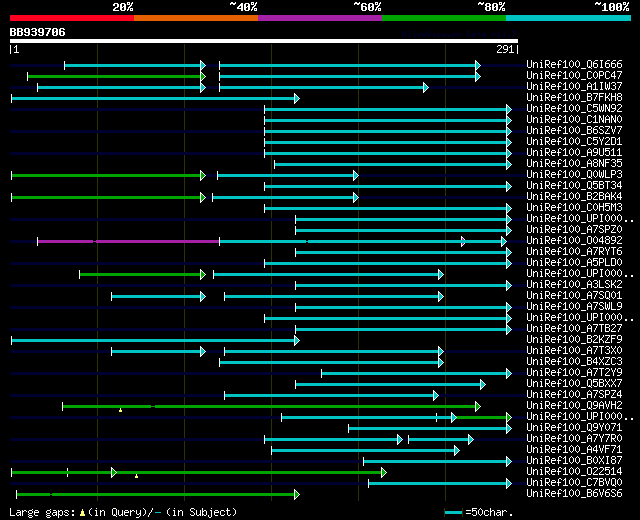Select the label UniRef100_A7Y7R0

574,439
